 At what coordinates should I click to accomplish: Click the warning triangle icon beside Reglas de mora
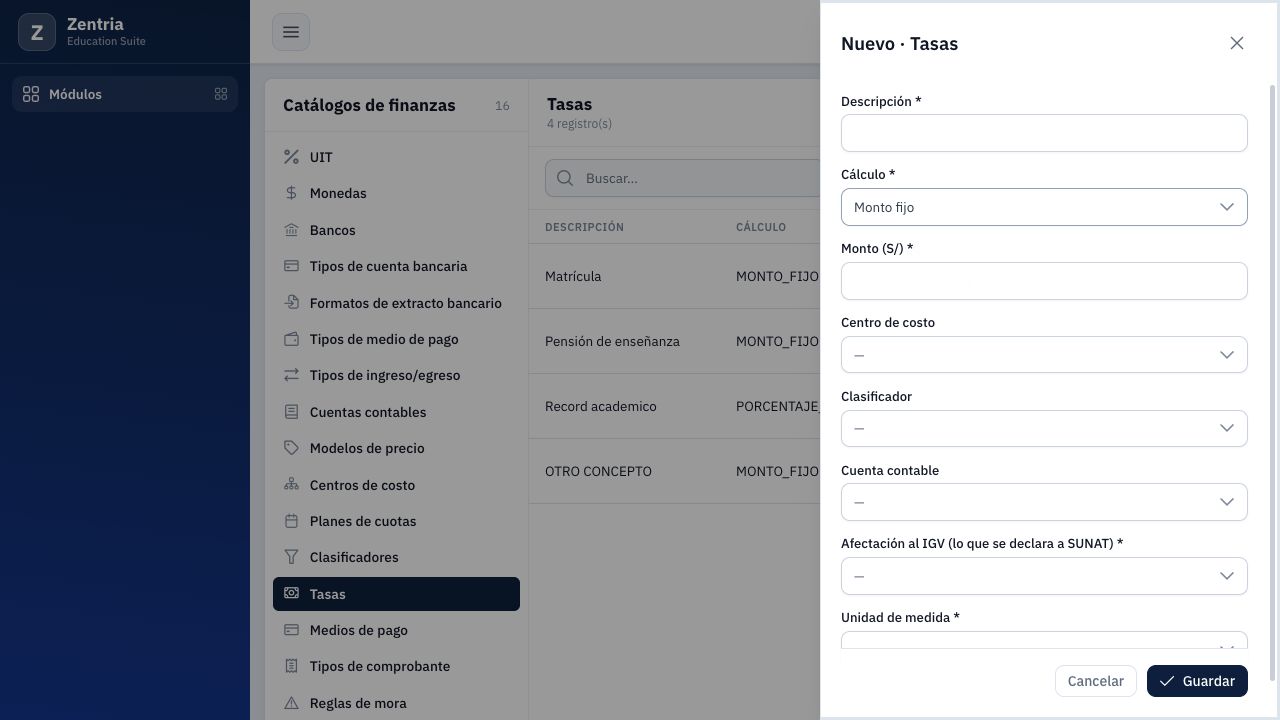(291, 703)
